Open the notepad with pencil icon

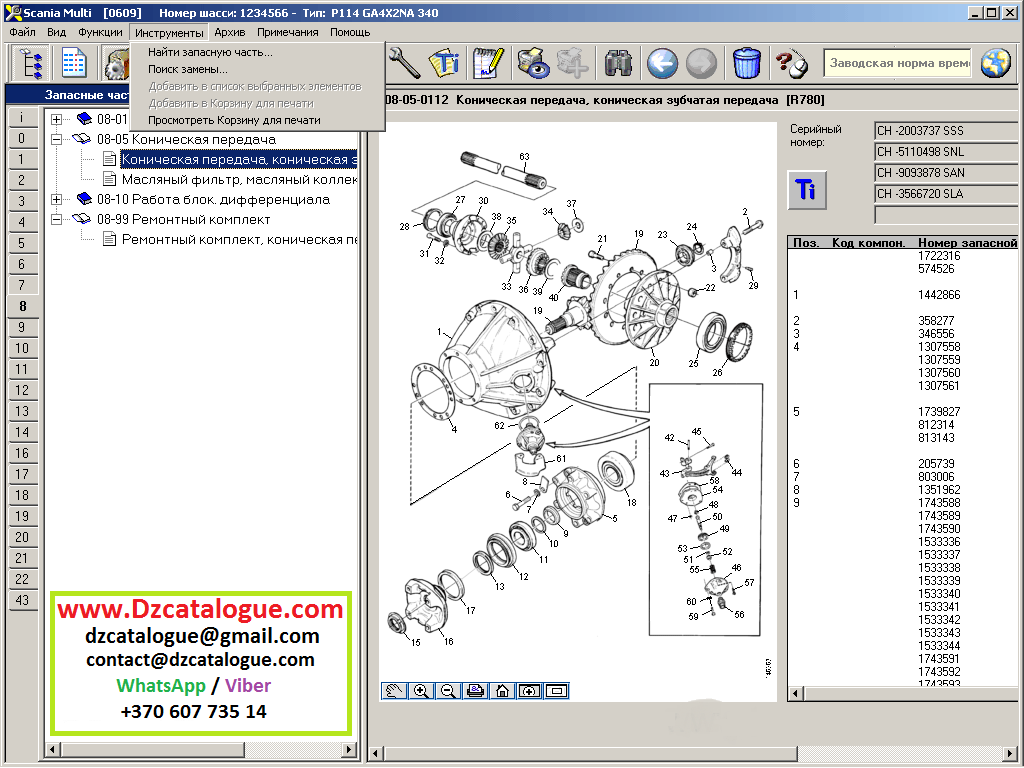(x=488, y=63)
